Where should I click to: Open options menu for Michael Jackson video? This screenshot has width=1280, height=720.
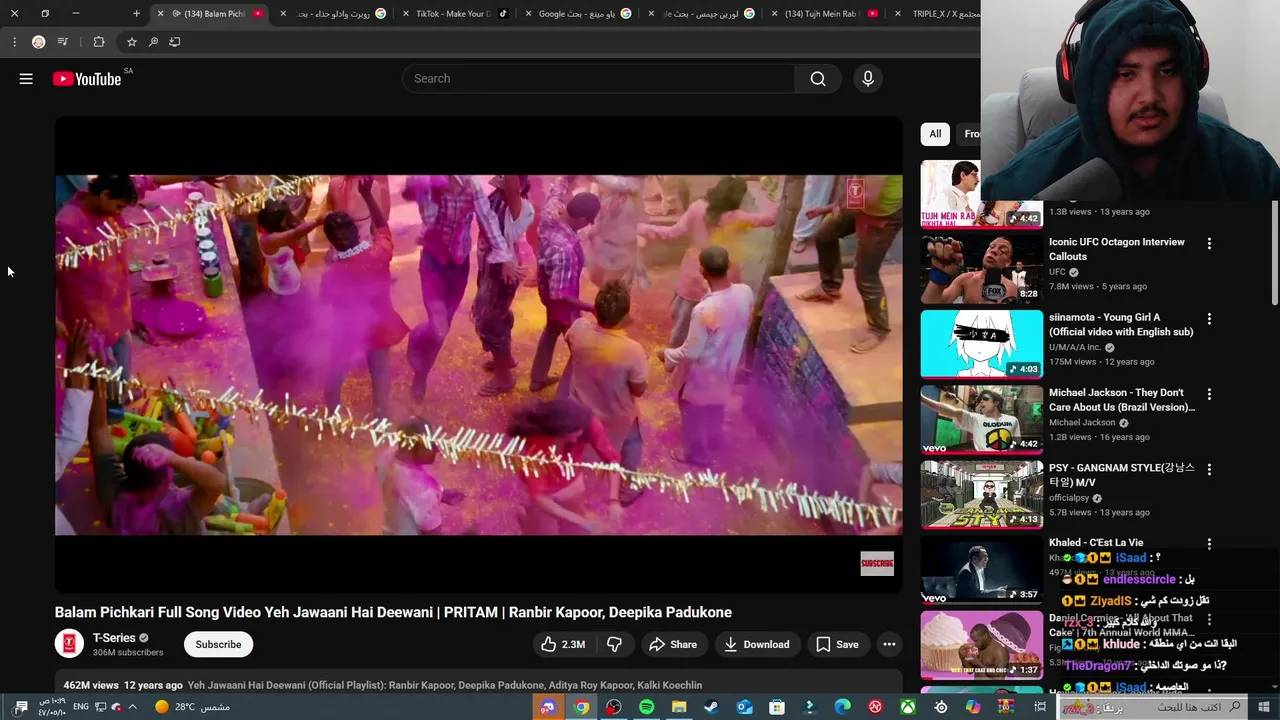[1209, 394]
